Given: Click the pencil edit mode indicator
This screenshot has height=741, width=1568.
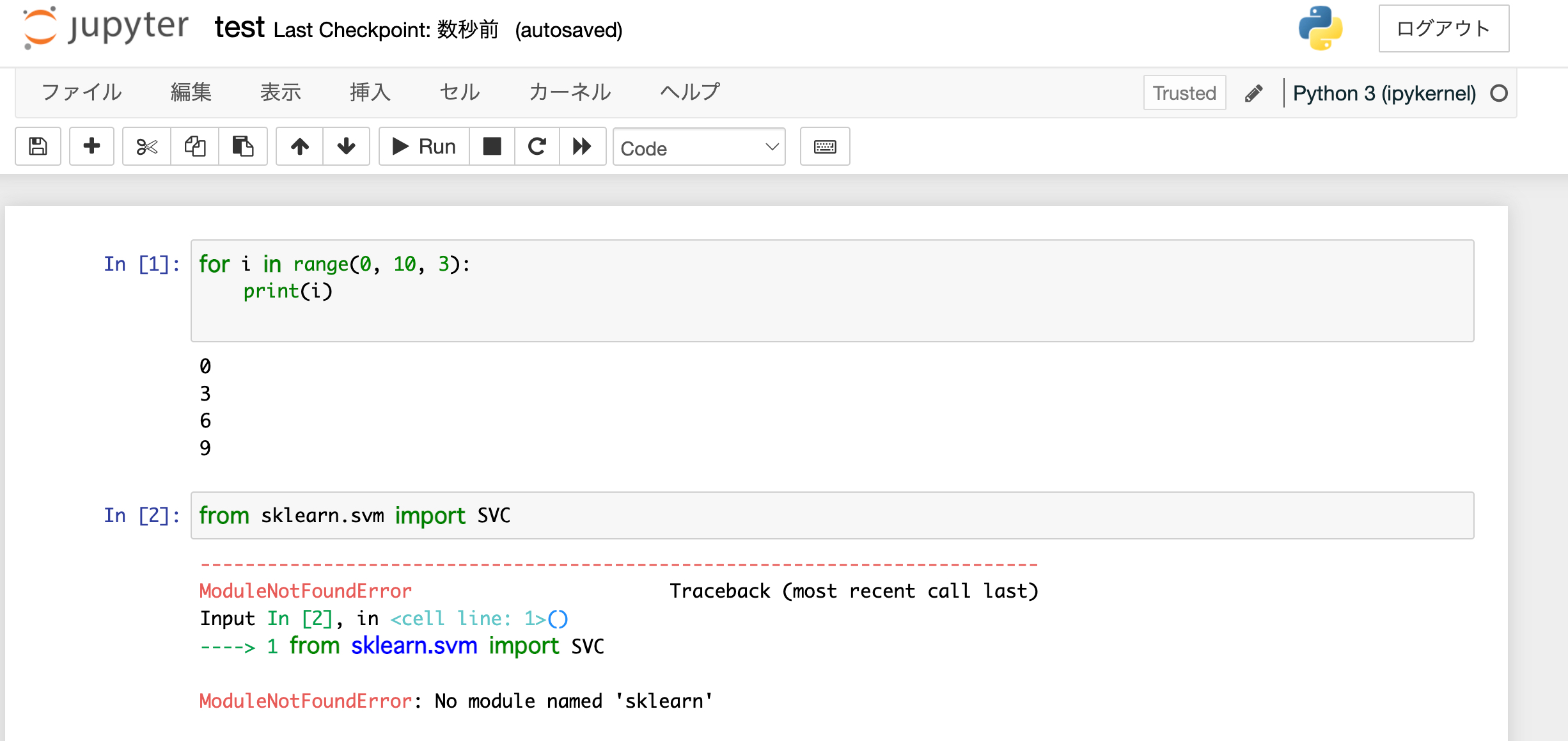Looking at the screenshot, I should [x=1253, y=93].
